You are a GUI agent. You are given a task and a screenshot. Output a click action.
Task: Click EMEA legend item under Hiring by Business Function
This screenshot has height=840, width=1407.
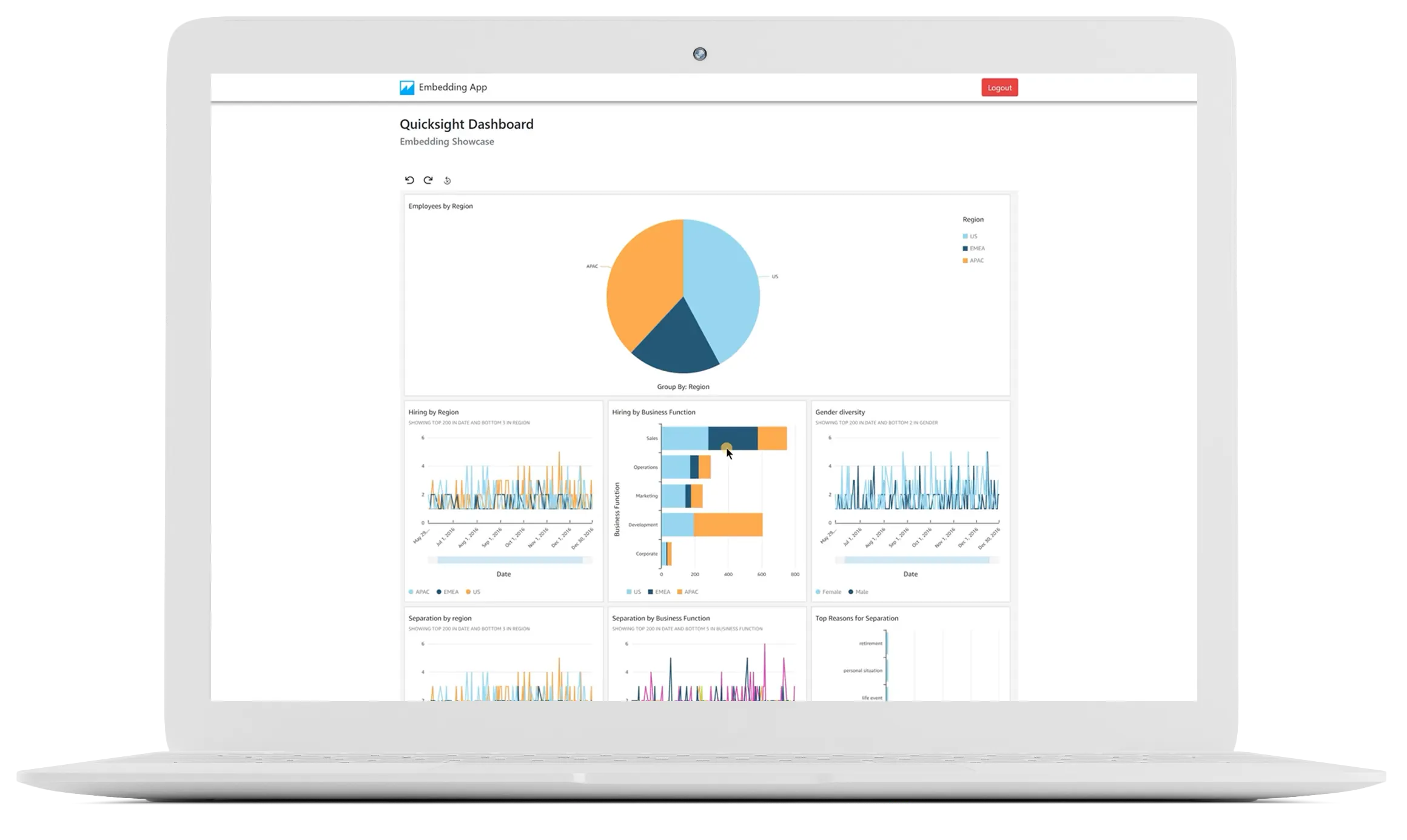(x=659, y=591)
